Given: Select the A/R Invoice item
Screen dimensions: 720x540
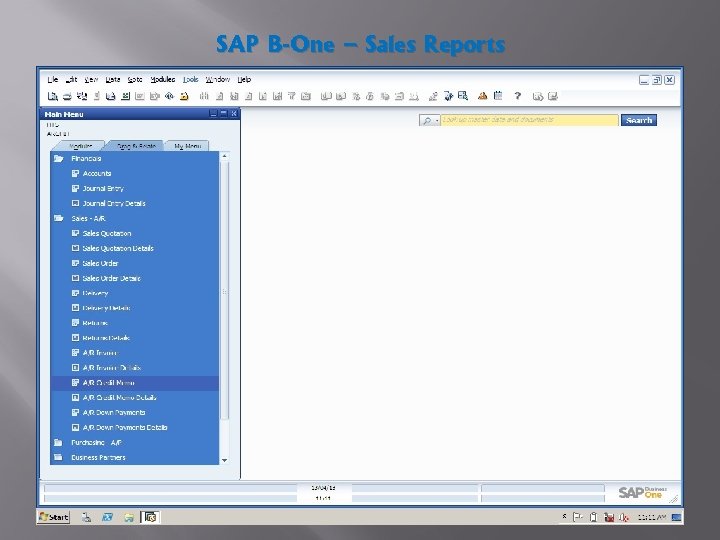Looking at the screenshot, I should pyautogui.click(x=100, y=353).
